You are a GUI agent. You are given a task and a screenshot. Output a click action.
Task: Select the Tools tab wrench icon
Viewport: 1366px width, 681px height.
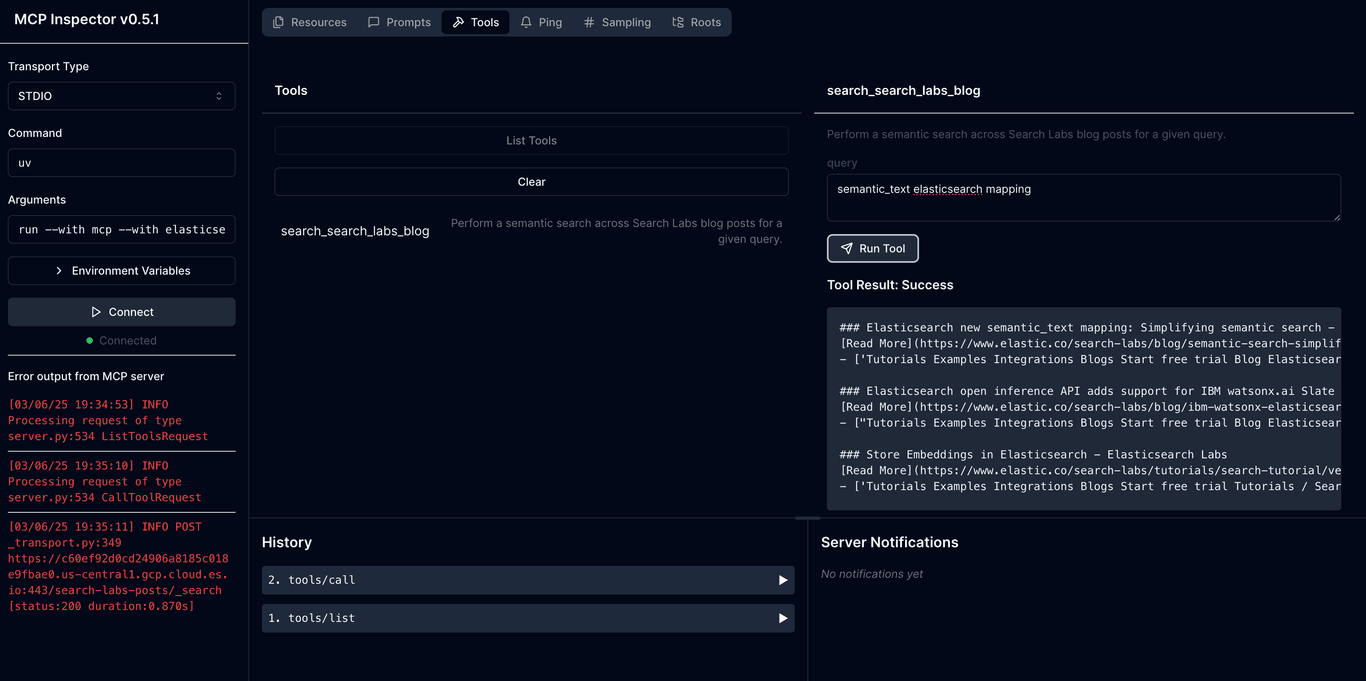(x=458, y=22)
